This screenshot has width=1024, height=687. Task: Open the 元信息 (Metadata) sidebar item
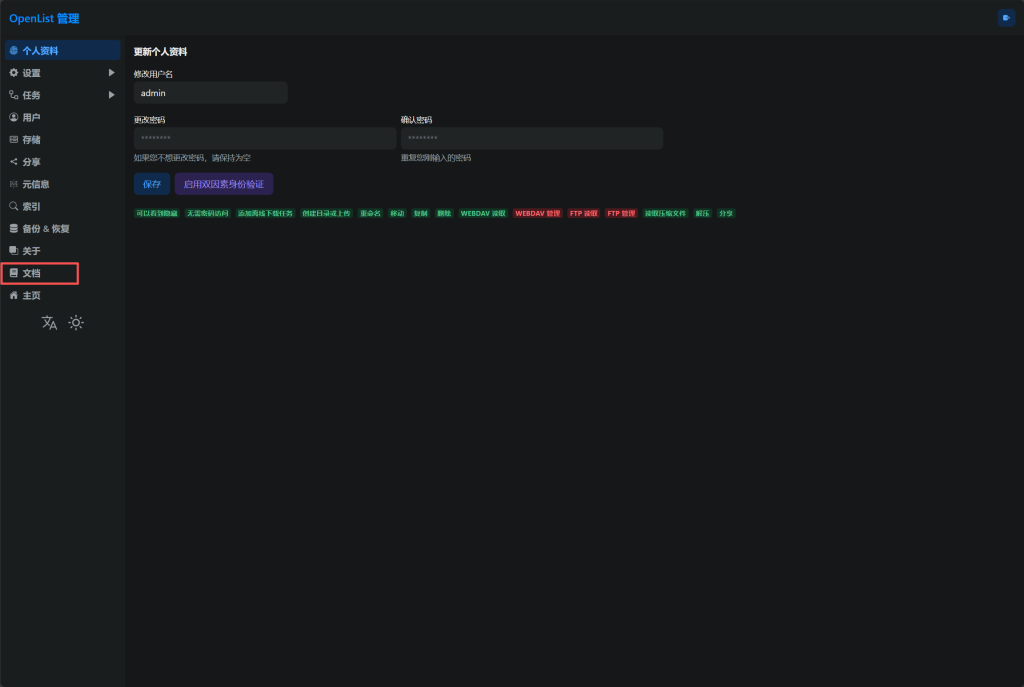pyautogui.click(x=36, y=184)
